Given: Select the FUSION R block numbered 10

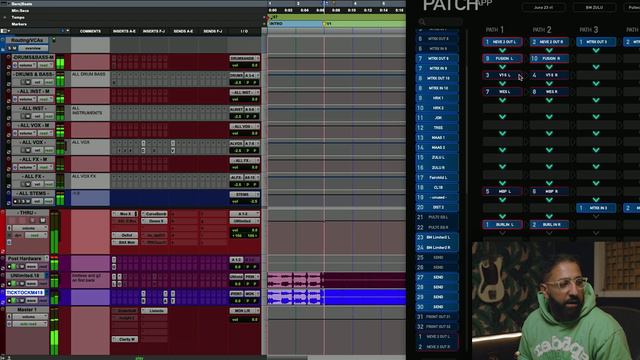Looking at the screenshot, I should click(x=549, y=58).
